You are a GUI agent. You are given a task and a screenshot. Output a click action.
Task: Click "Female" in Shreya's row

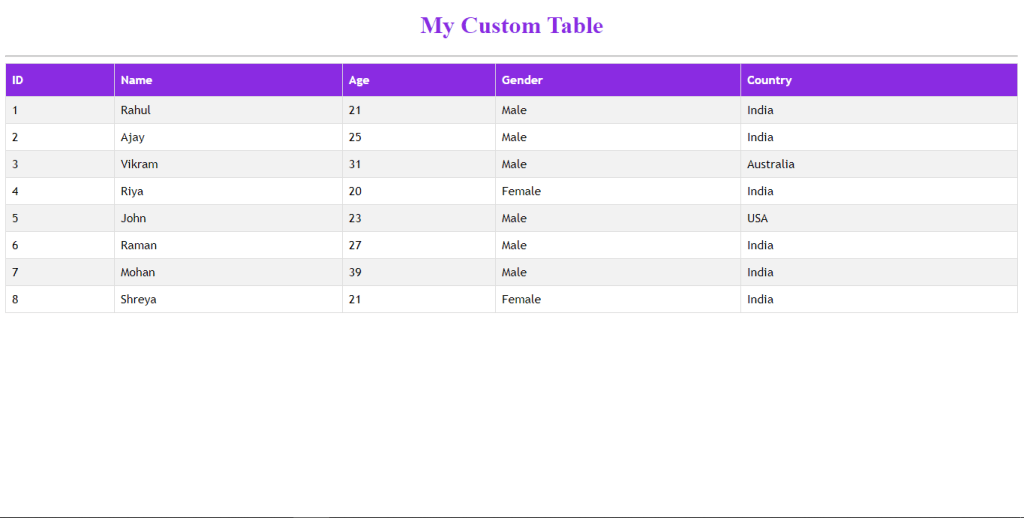click(618, 299)
